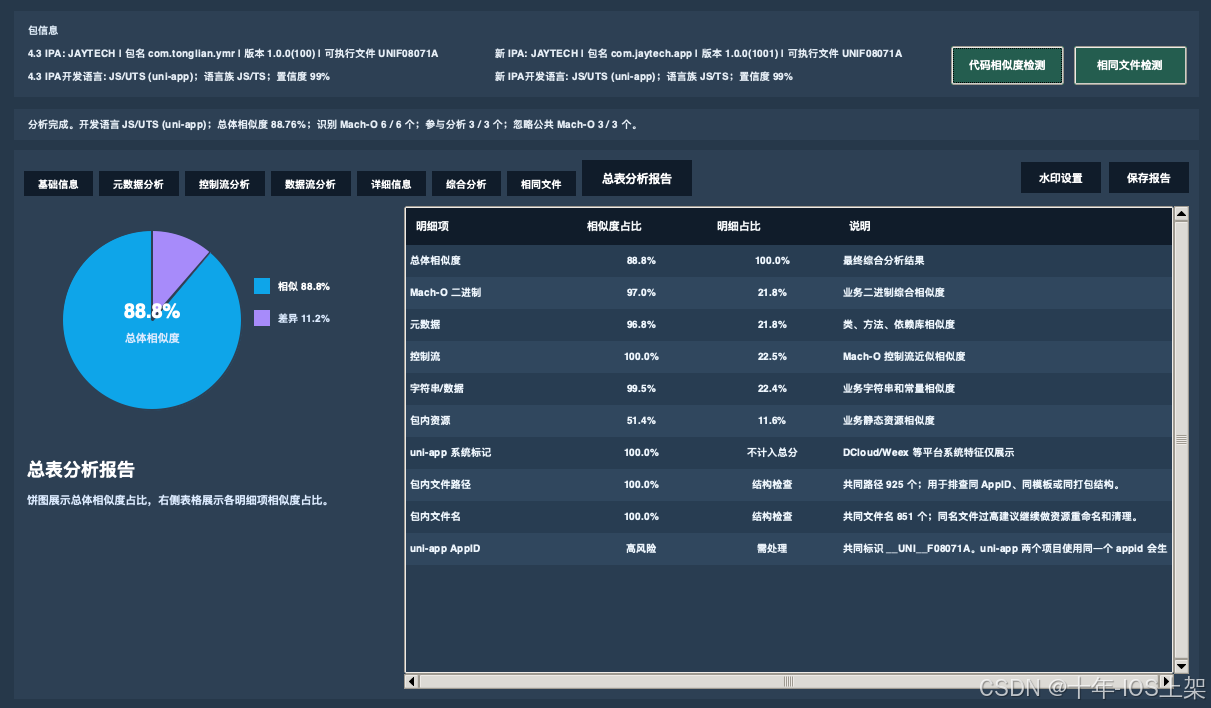Click the Mach-O 控制流近似相似度 description
This screenshot has width=1211, height=708.
pyautogui.click(x=904, y=356)
